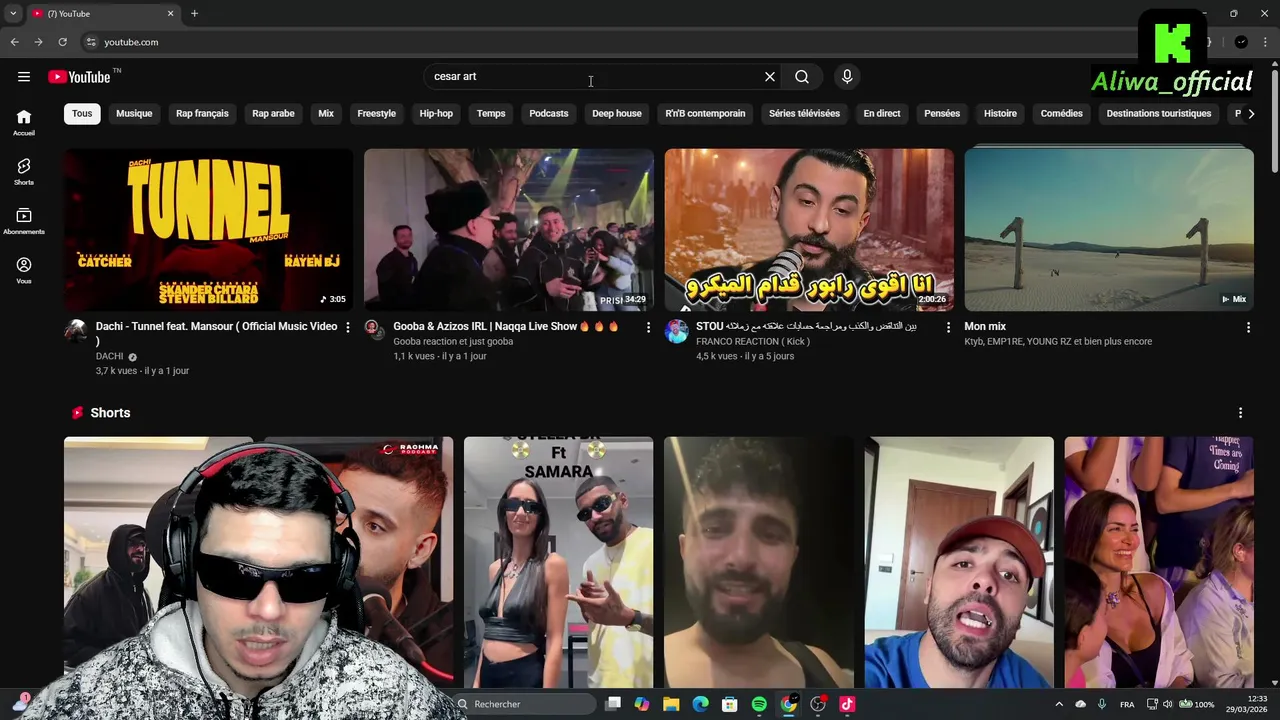This screenshot has height=720, width=1280.
Task: Select the Destinations touristiques filter chip
Action: pyautogui.click(x=1159, y=114)
